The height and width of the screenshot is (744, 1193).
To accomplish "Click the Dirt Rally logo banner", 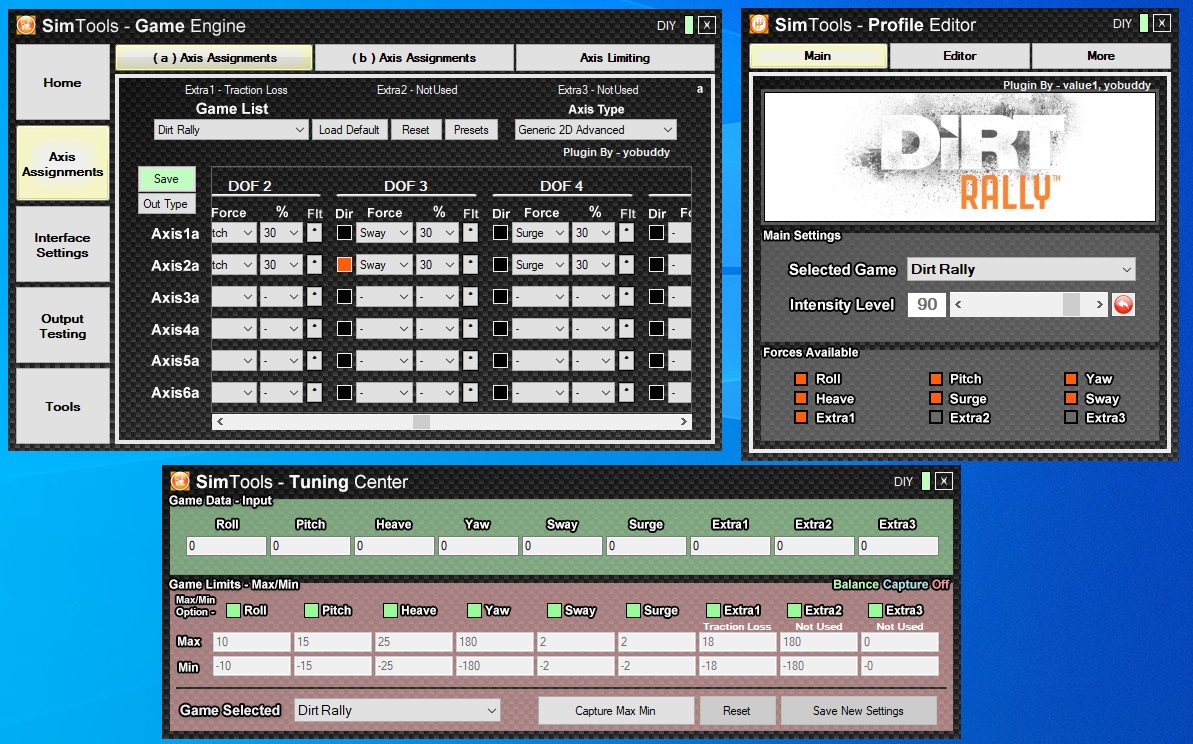I will point(959,157).
